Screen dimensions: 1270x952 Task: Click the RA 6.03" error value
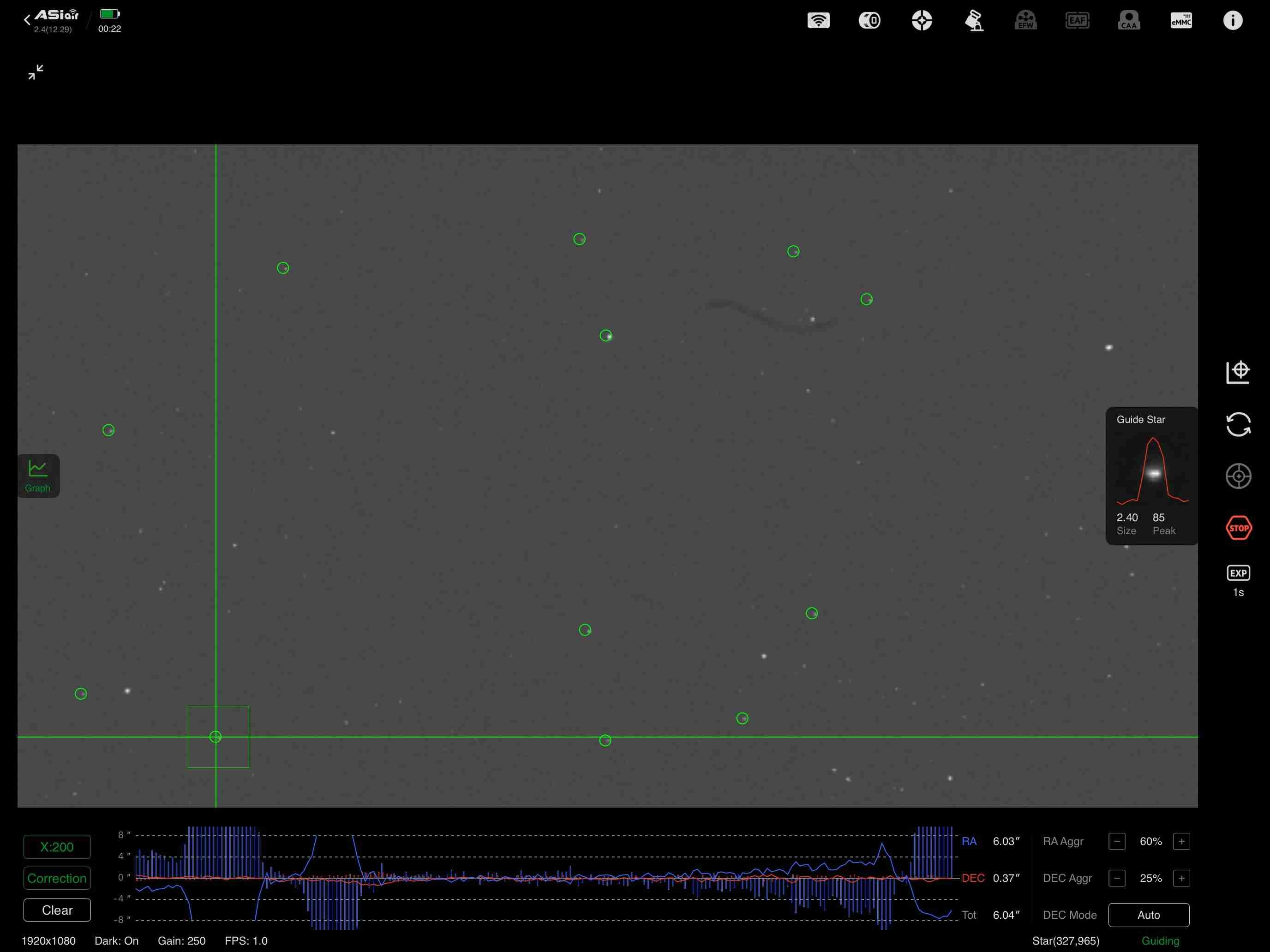[x=1006, y=842]
